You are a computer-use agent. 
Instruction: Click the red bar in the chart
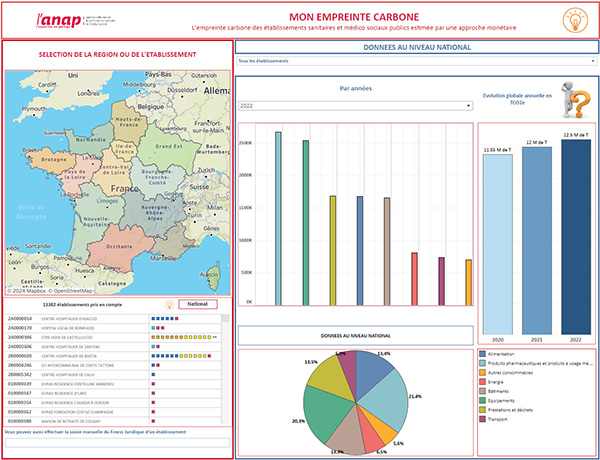[414, 279]
